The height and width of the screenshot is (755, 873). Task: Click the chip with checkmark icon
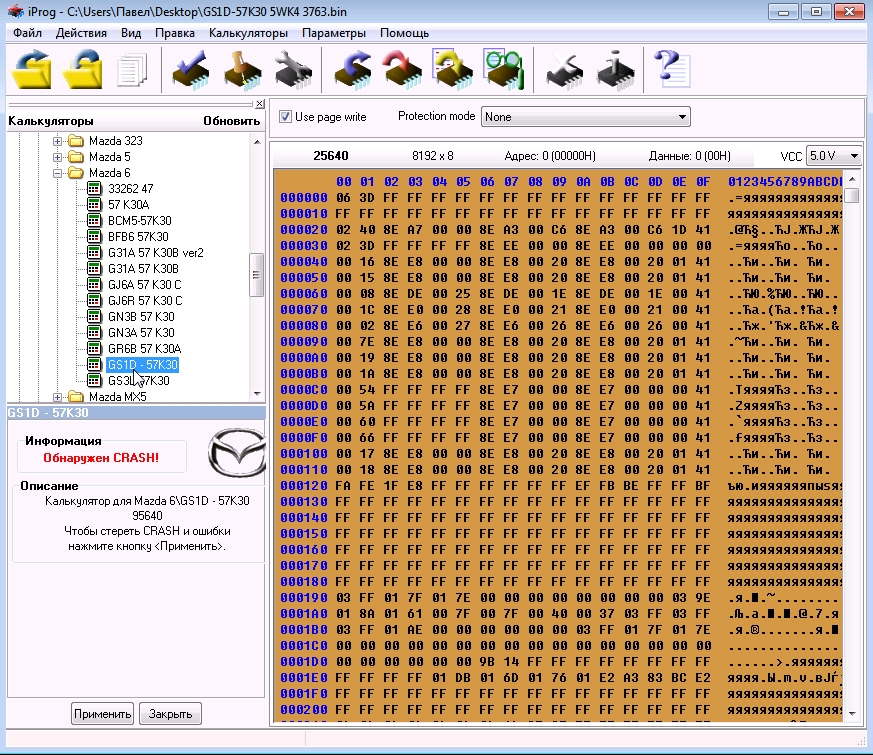[x=190, y=70]
